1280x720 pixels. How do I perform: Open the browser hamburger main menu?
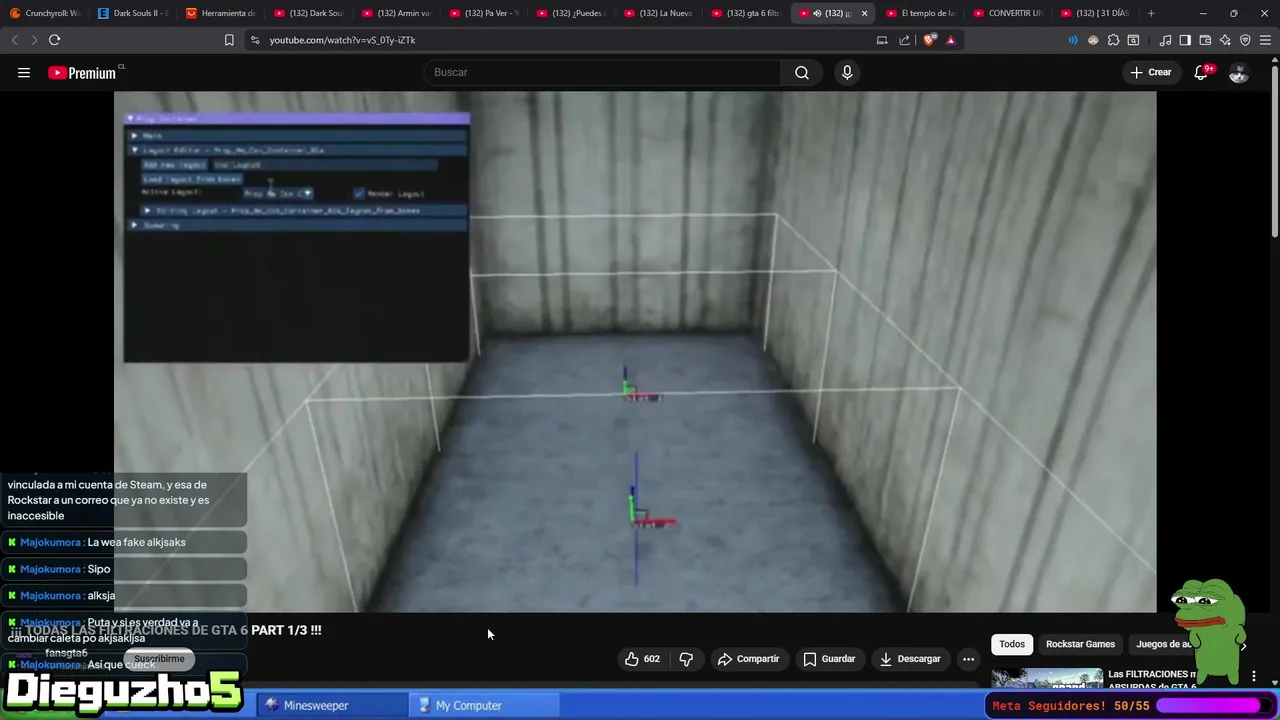(1265, 40)
